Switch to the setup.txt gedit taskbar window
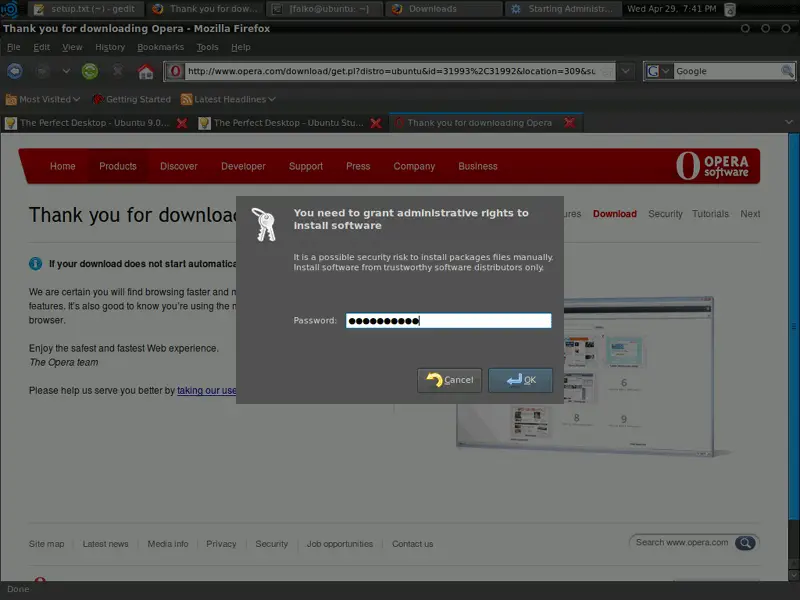The width and height of the screenshot is (800, 600). coord(86,9)
